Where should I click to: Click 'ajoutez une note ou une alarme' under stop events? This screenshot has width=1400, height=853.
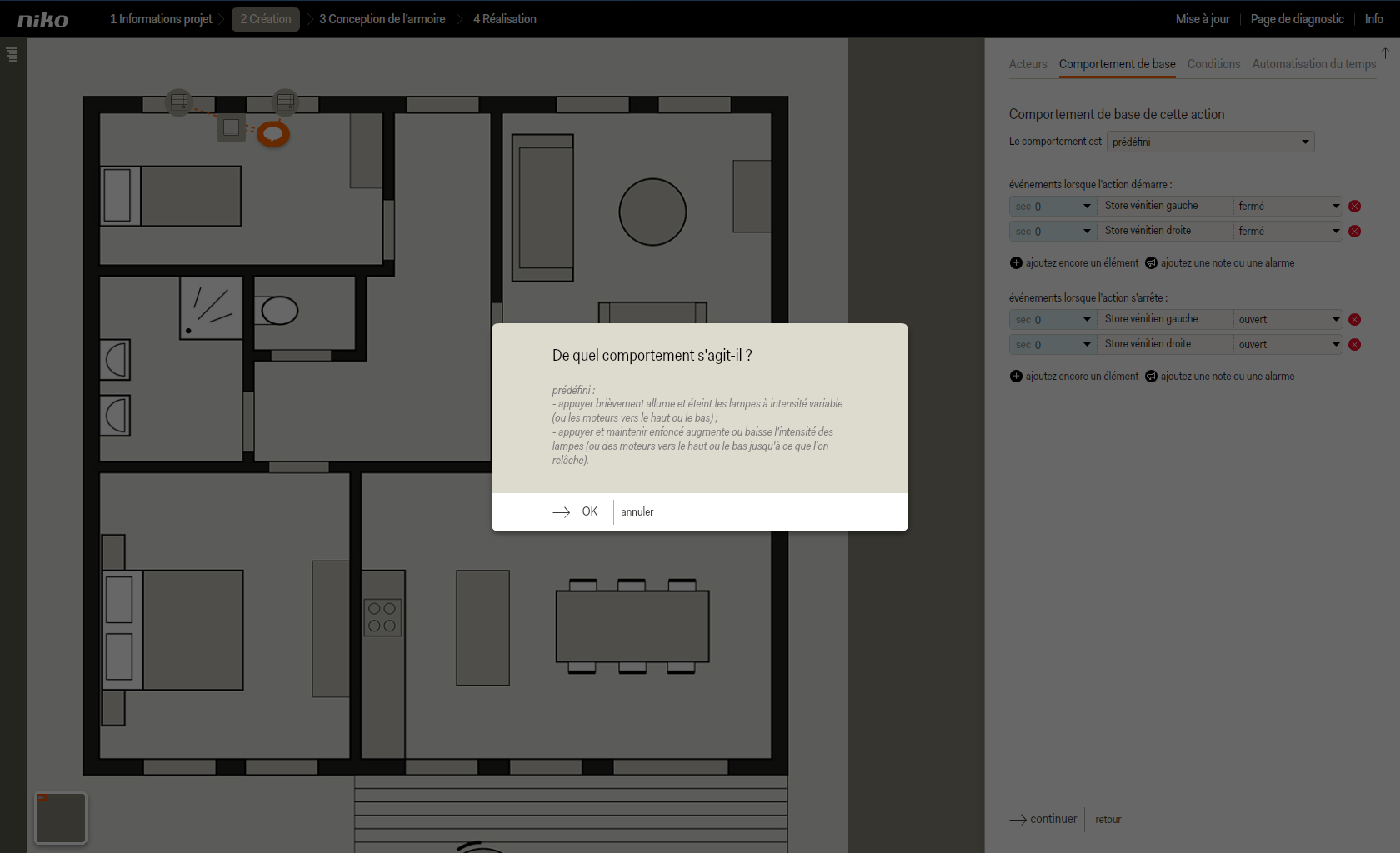coord(1227,377)
